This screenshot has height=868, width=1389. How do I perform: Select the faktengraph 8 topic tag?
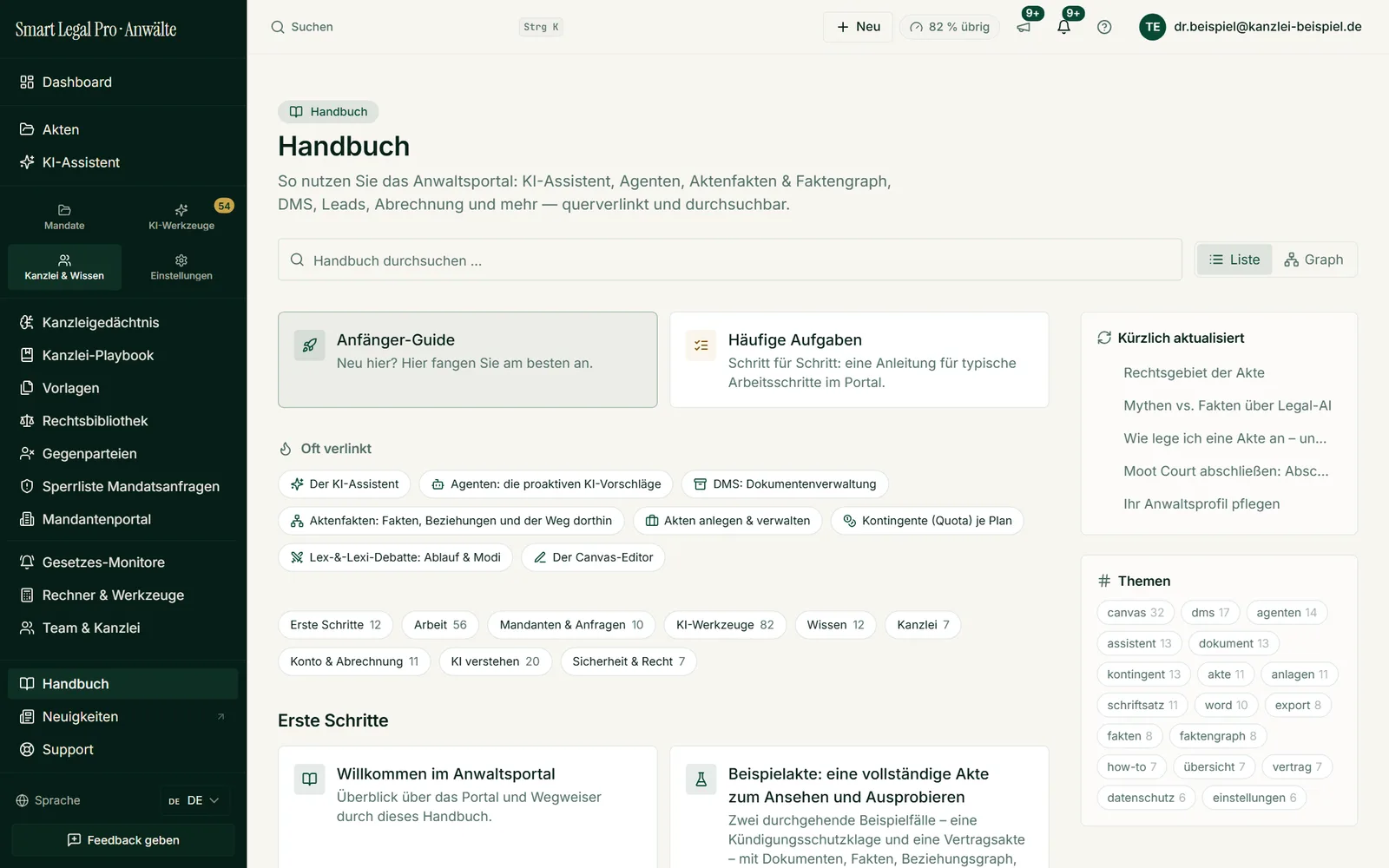coord(1218,736)
